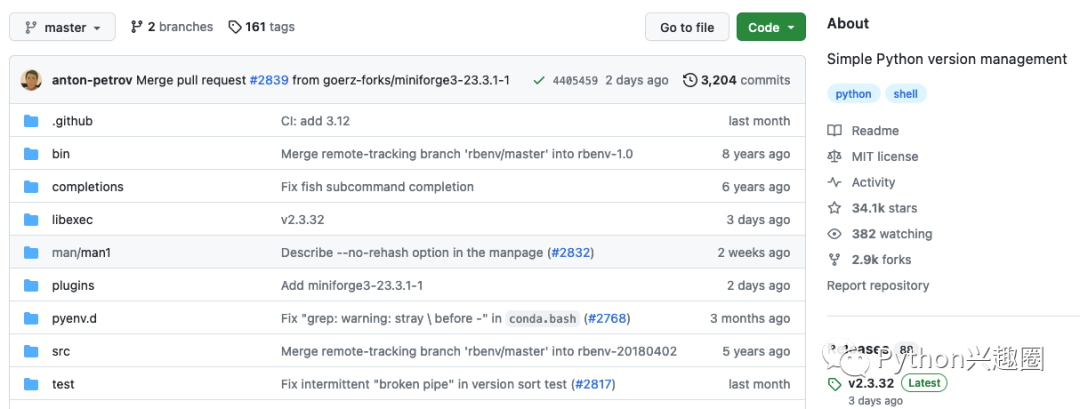View the 3,204 commits history
1080x409 pixels.
pyautogui.click(x=745, y=81)
